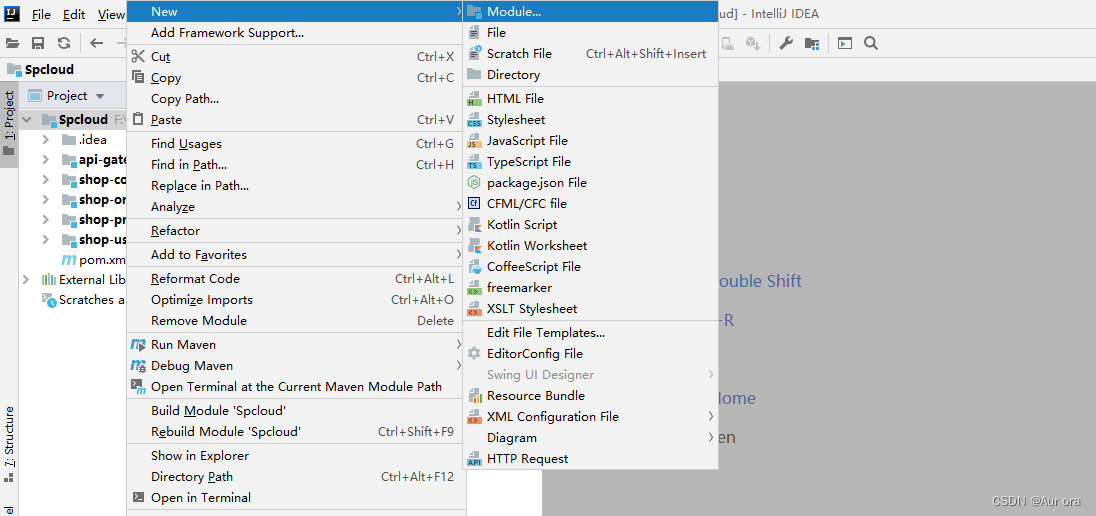The width and height of the screenshot is (1096, 516).
Task: Open the File menu
Action: (x=41, y=14)
